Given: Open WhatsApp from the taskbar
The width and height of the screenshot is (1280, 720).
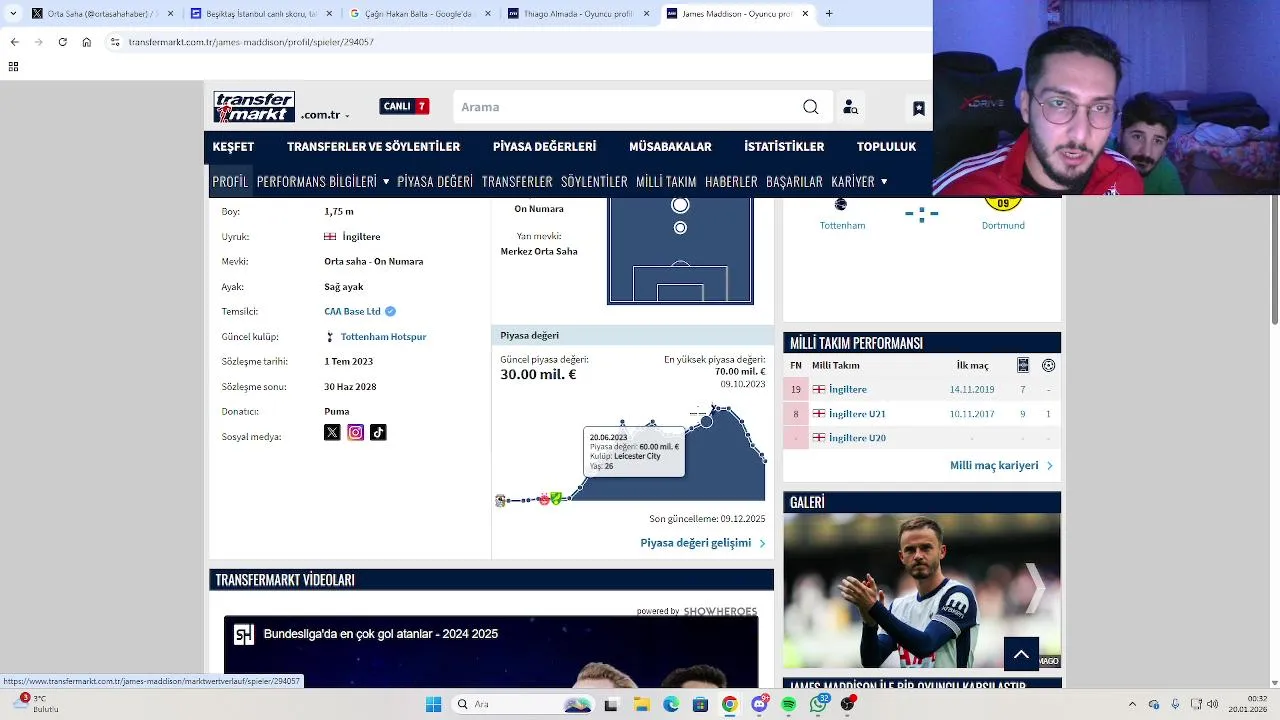Looking at the screenshot, I should [x=819, y=704].
